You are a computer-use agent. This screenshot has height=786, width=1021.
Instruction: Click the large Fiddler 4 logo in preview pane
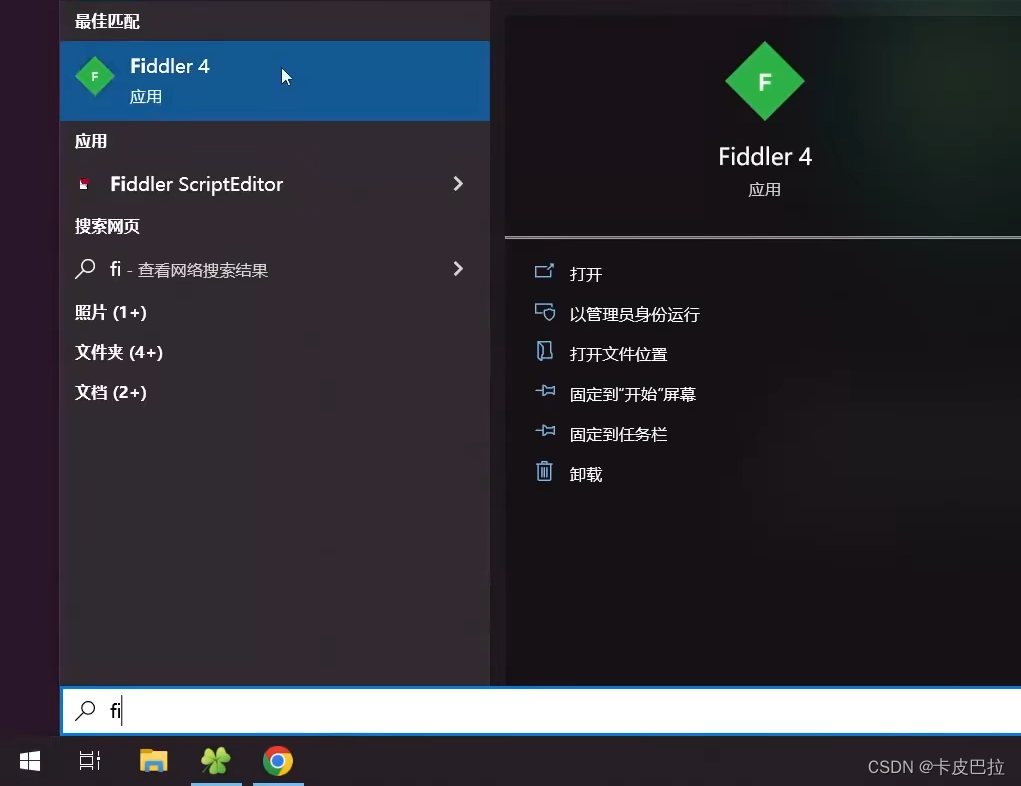(764, 81)
